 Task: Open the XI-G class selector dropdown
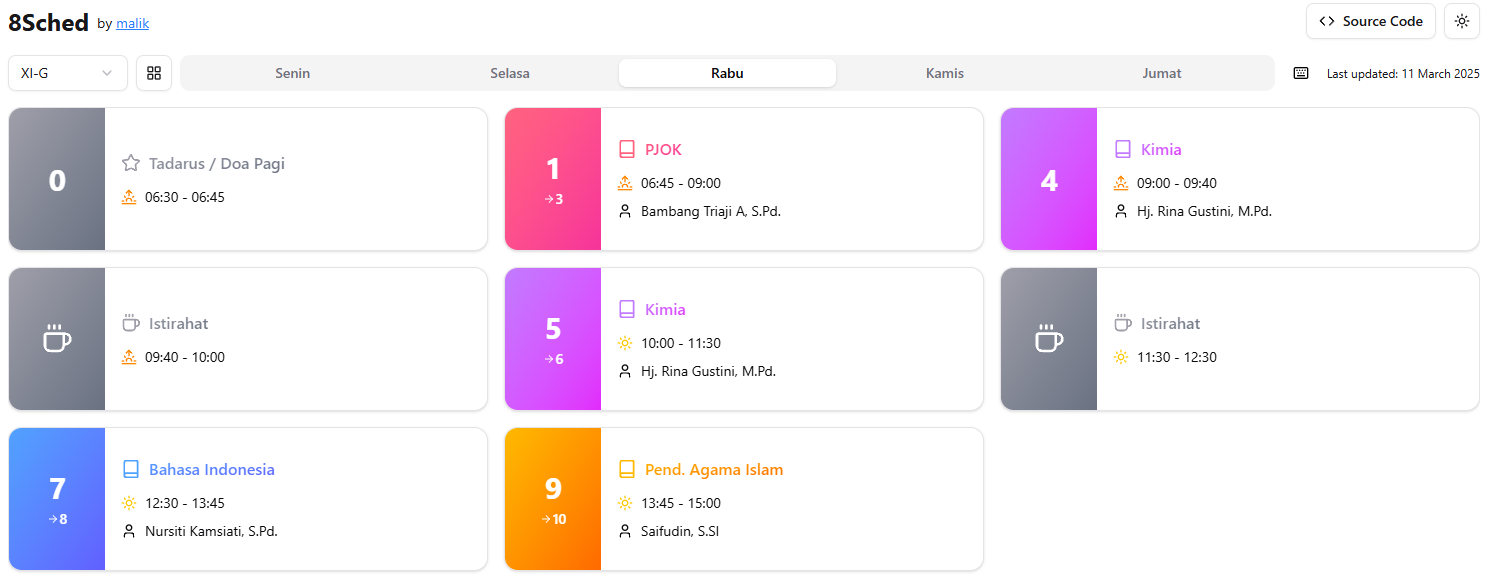[x=67, y=72]
